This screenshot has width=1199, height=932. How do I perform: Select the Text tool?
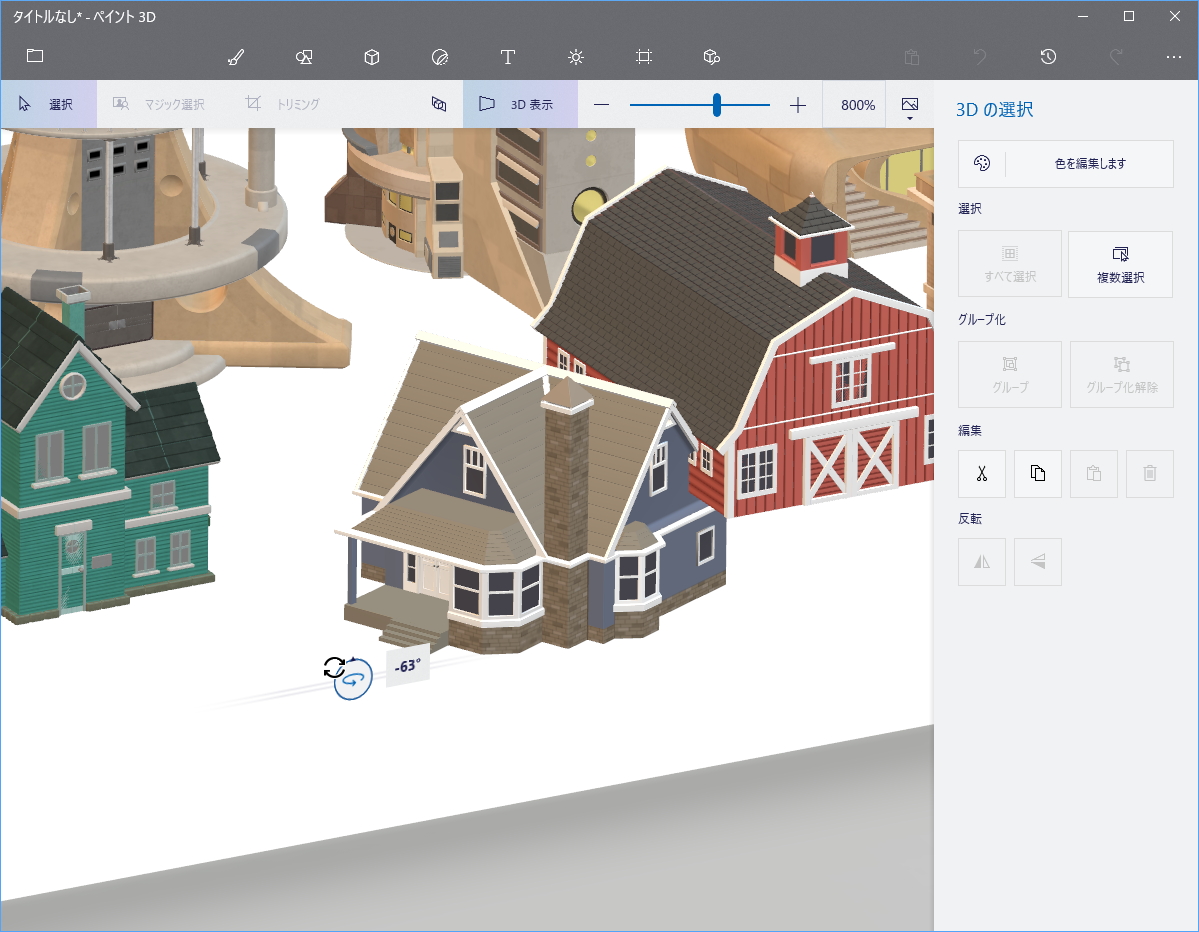pos(508,57)
